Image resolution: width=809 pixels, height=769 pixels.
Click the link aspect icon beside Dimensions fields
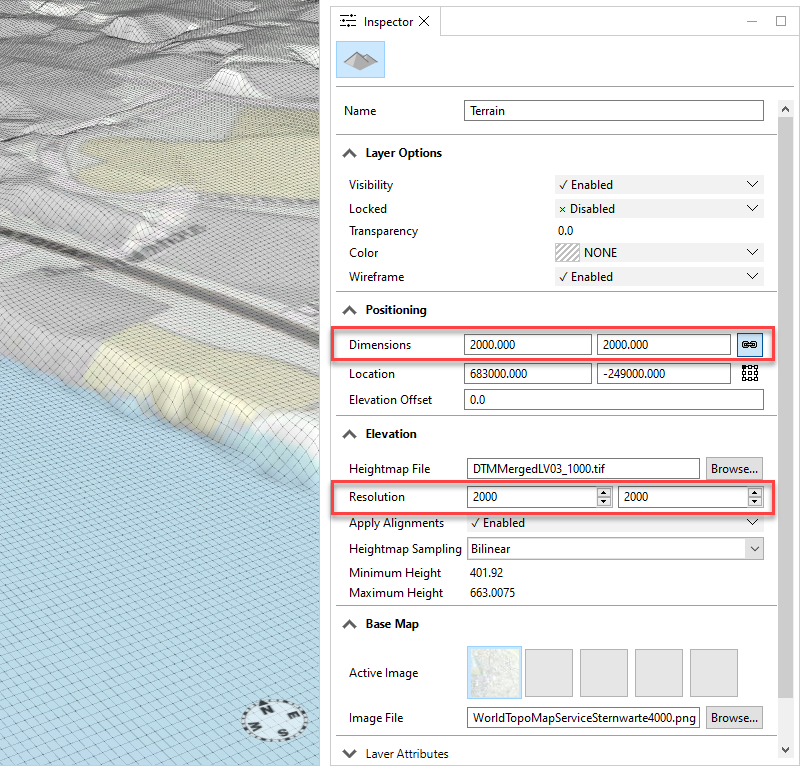[x=750, y=344]
